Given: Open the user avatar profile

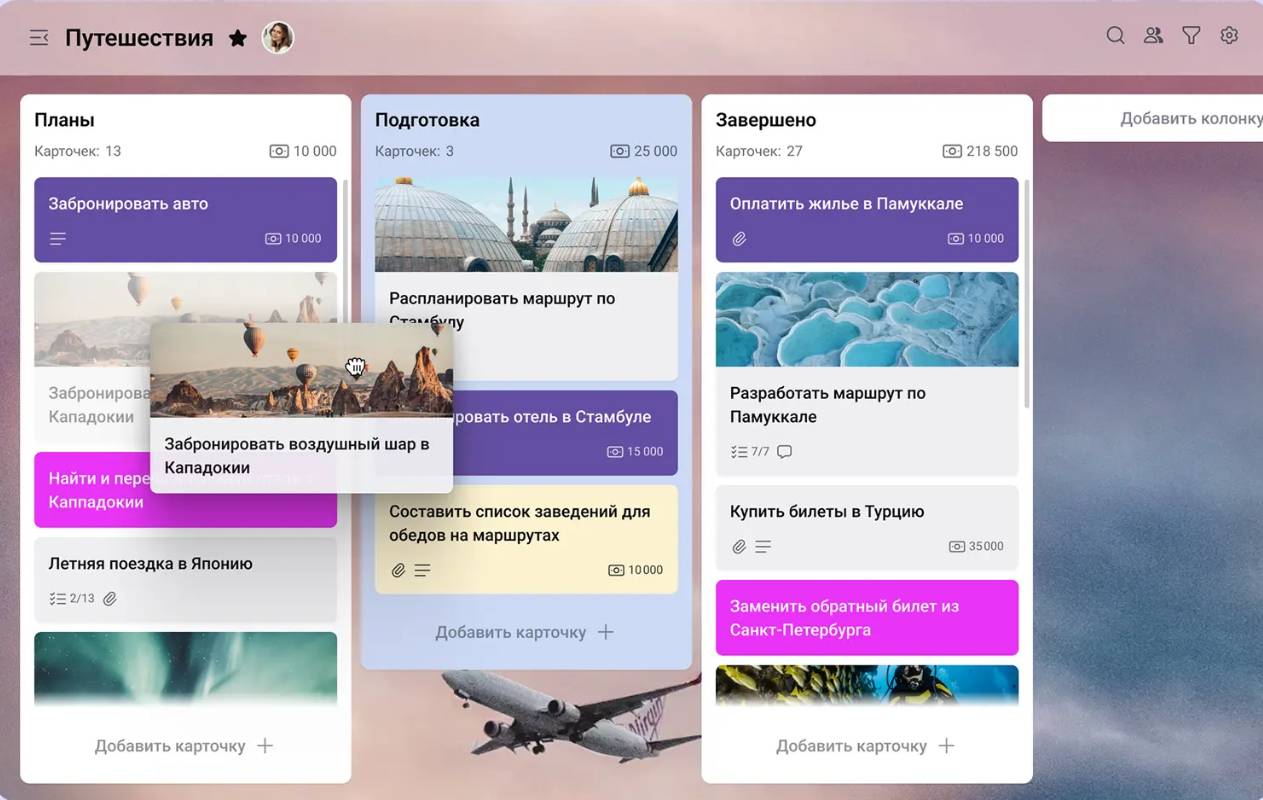Looking at the screenshot, I should click(x=277, y=38).
